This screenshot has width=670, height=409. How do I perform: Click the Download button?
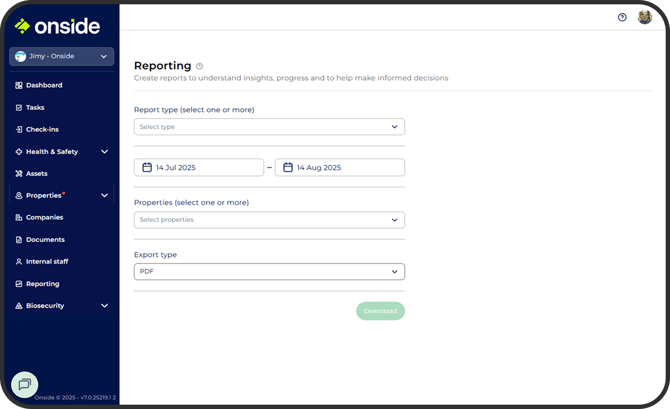click(380, 311)
